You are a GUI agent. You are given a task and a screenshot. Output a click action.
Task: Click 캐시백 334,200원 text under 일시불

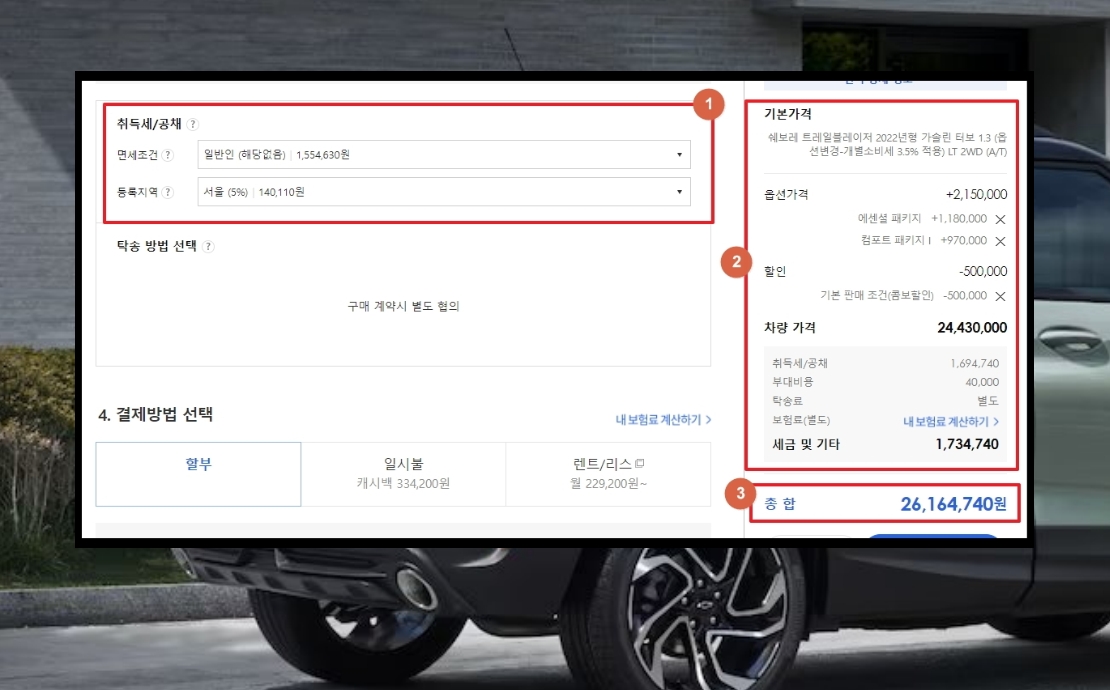click(404, 483)
